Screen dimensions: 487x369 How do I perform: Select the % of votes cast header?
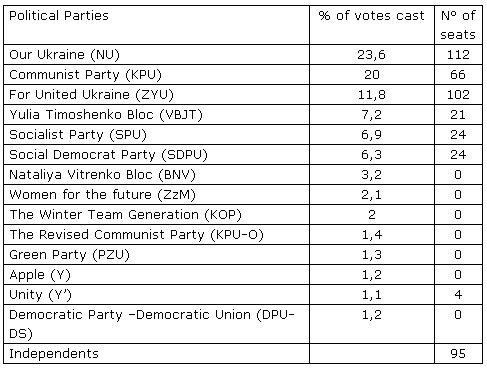tap(372, 25)
